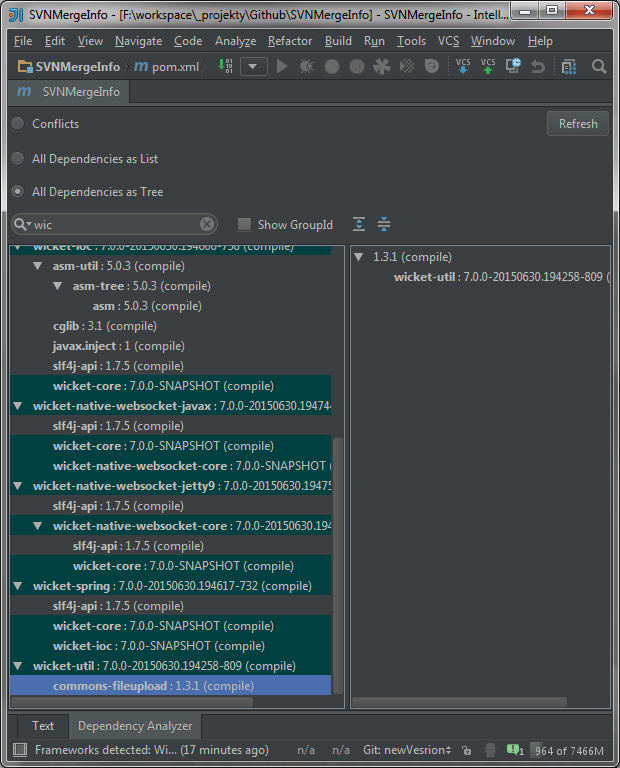620x768 pixels.
Task: Click the SVNMergeInfo editor tab
Action: click(x=69, y=92)
